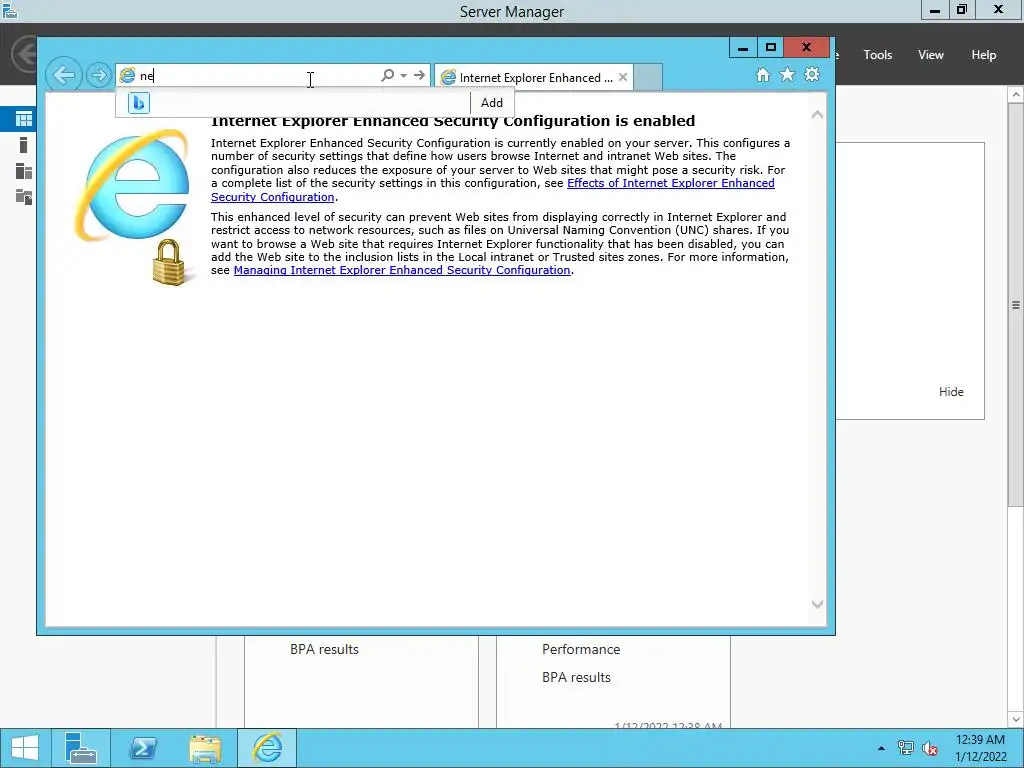Open Managing Internet Explorer Enhanced Security Configuration link
This screenshot has height=768, width=1024.
[x=402, y=270]
